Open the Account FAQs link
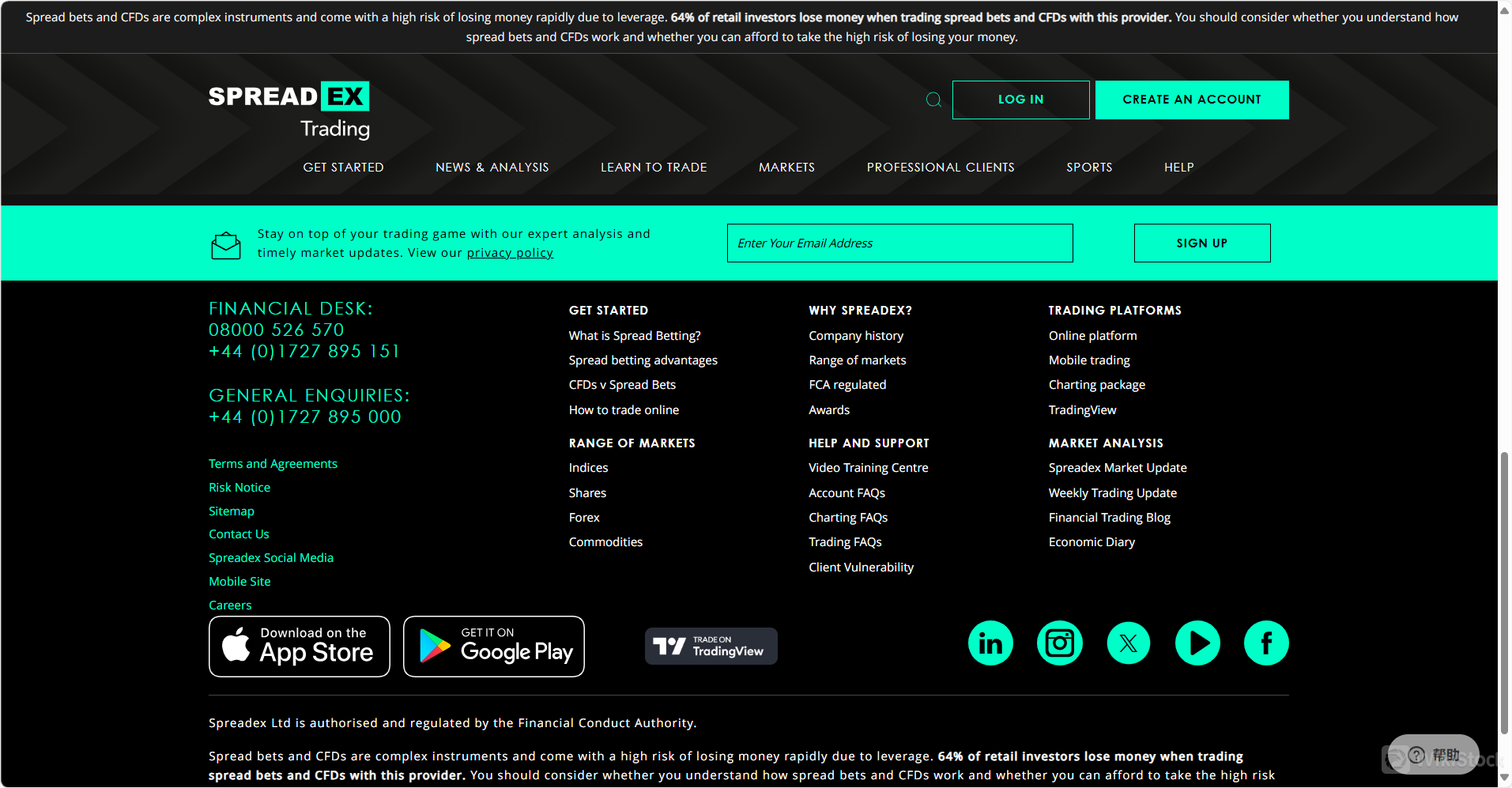The width and height of the screenshot is (1512, 788). [x=846, y=493]
